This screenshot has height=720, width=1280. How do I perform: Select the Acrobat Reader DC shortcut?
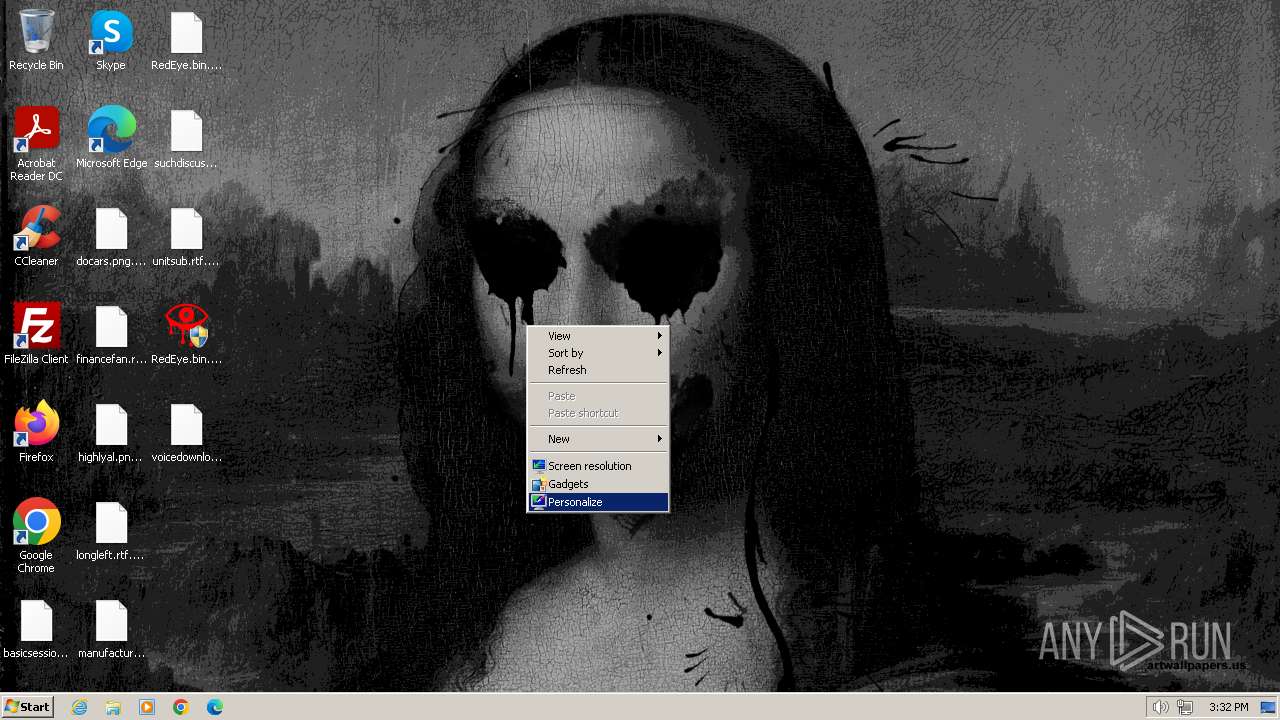coord(36,144)
